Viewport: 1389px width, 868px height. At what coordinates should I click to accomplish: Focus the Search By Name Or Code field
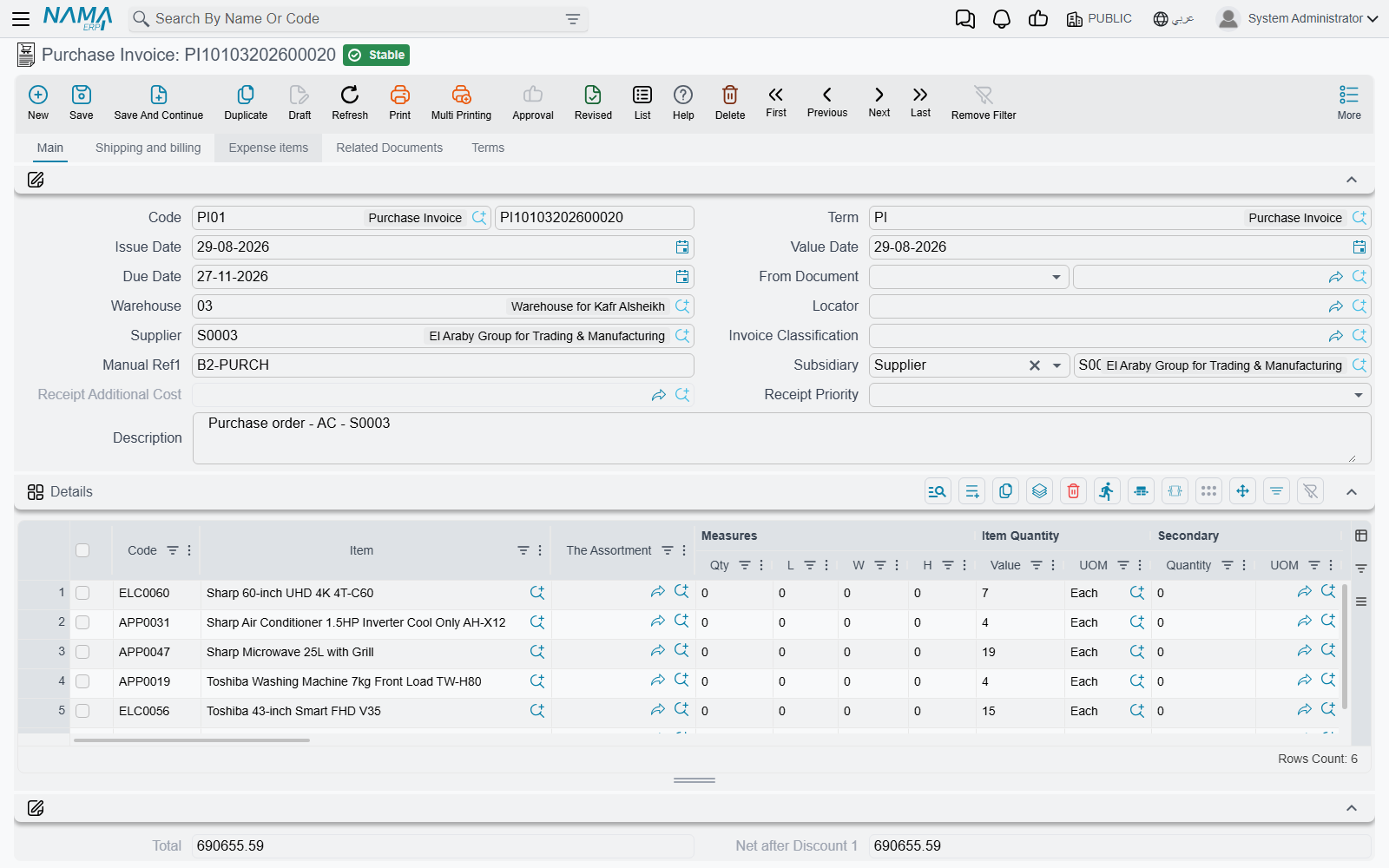358,18
